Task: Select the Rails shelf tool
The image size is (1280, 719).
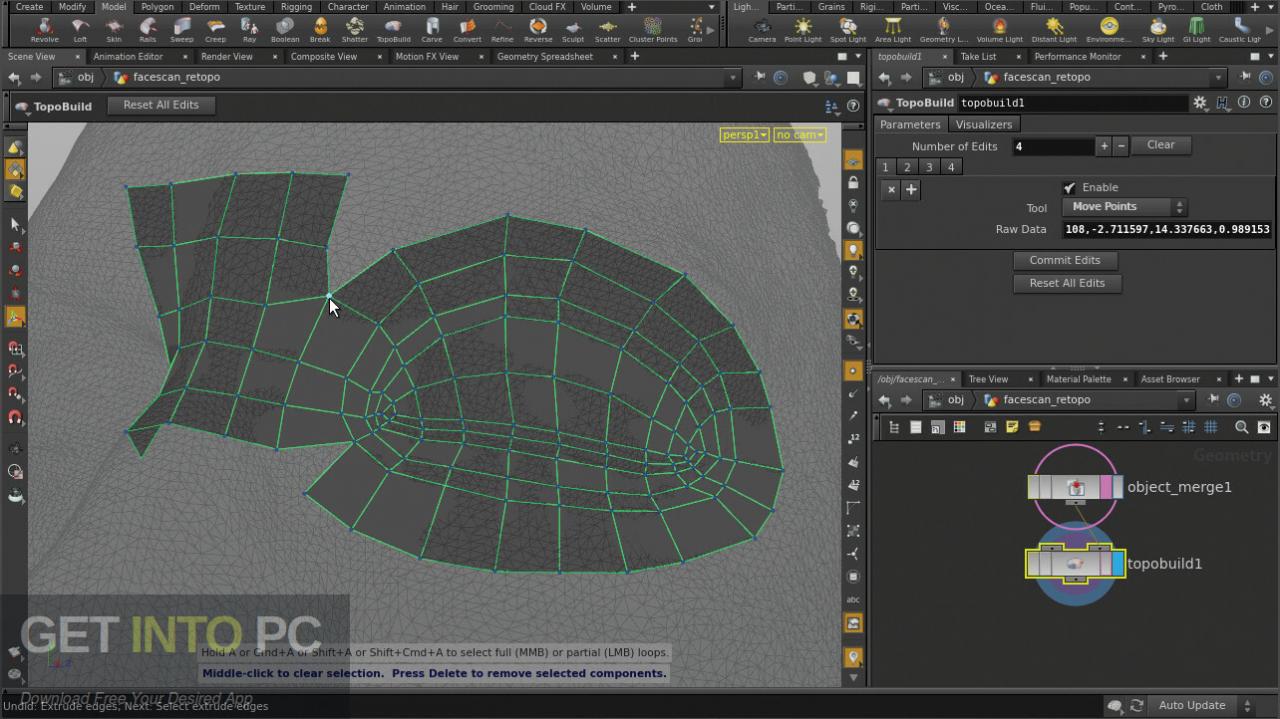Action: coord(148,30)
